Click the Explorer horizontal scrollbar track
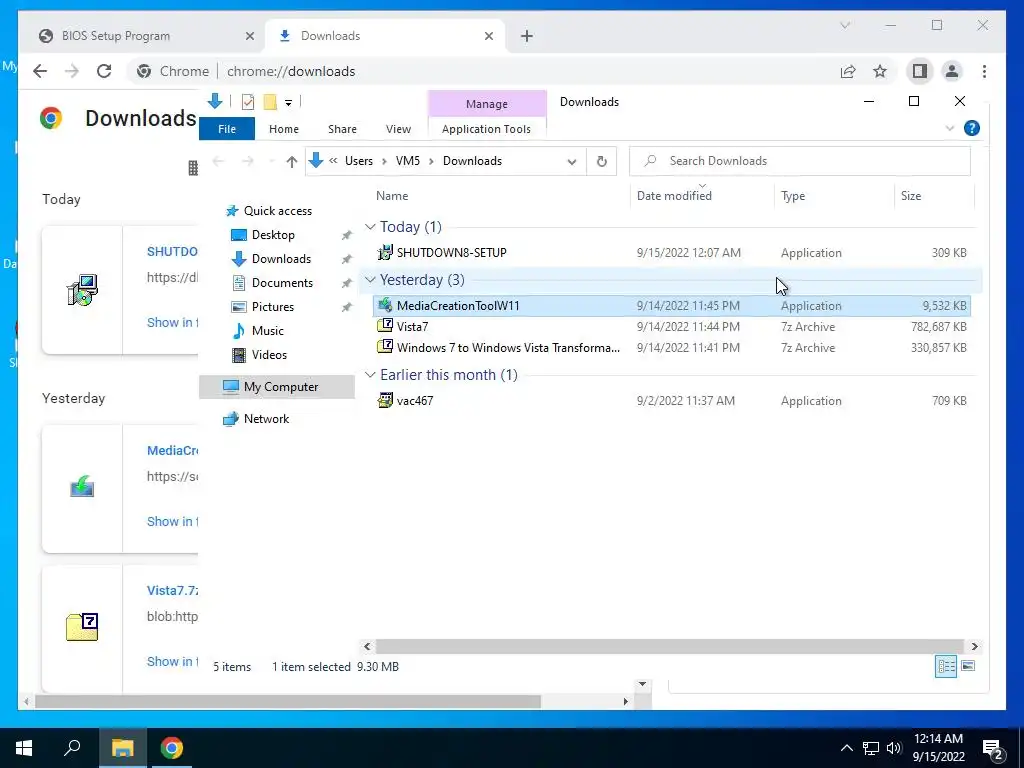The height and width of the screenshot is (768, 1024). (669, 647)
